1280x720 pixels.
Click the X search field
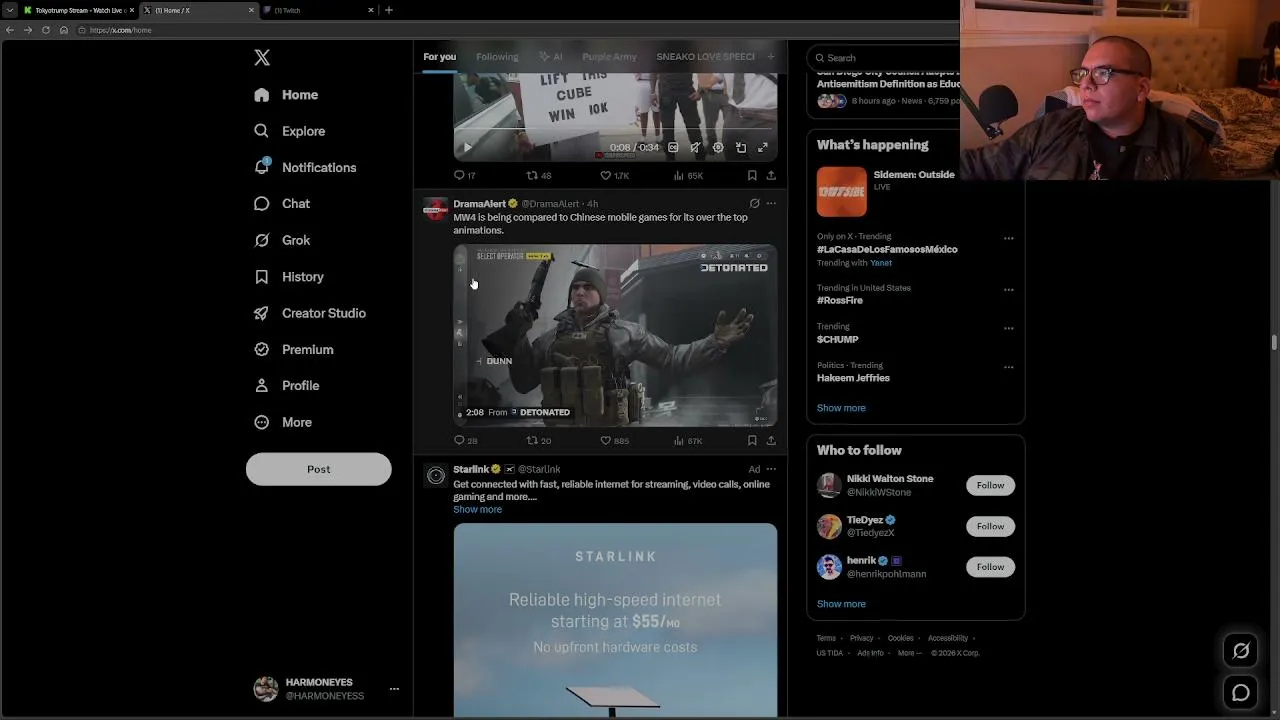tap(885, 58)
